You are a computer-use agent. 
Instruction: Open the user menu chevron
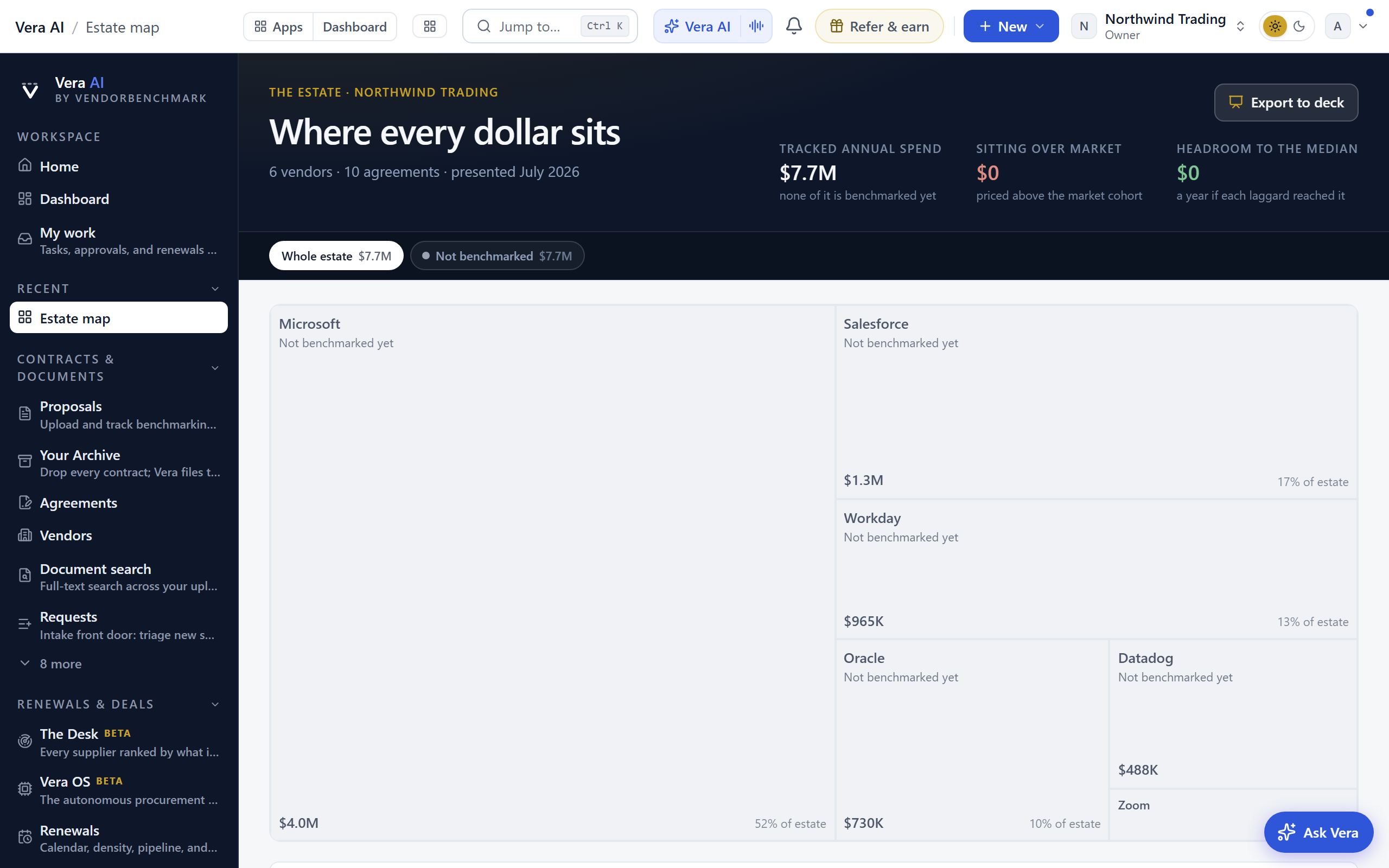pyautogui.click(x=1363, y=26)
